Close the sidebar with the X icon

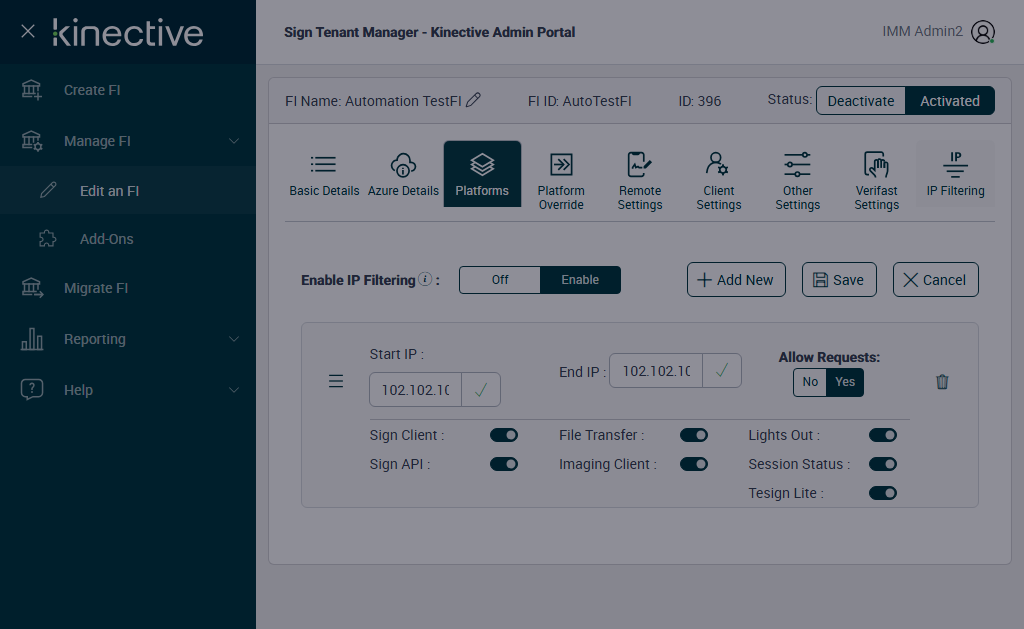click(x=27, y=31)
